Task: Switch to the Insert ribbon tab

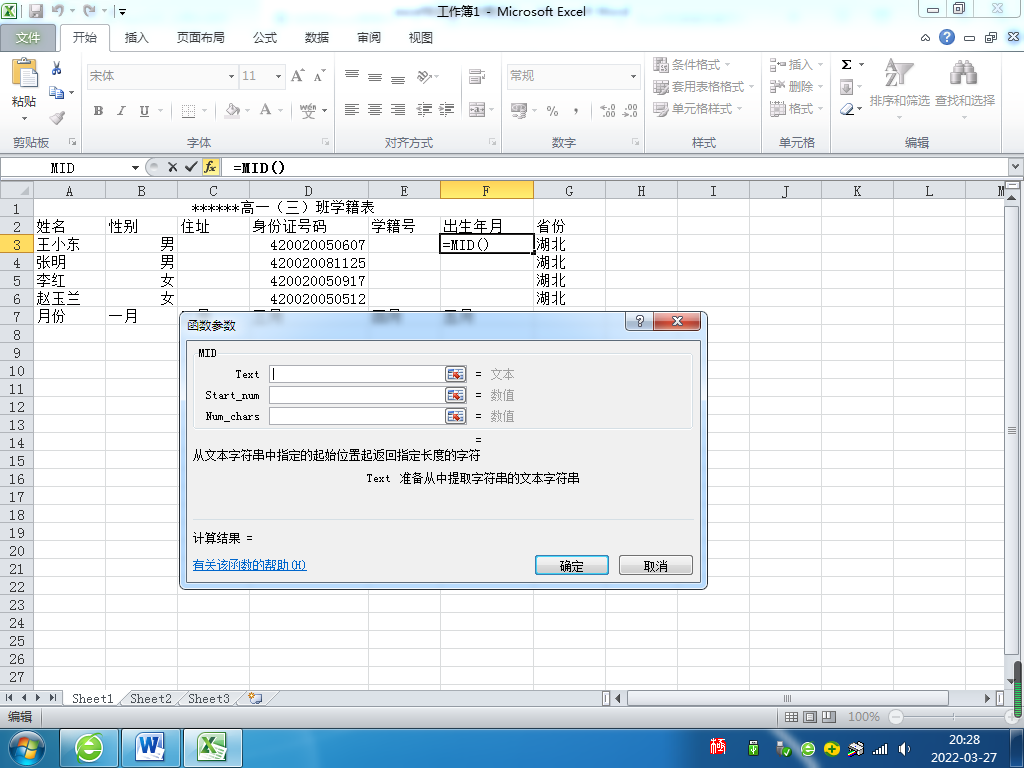Action: [136, 37]
